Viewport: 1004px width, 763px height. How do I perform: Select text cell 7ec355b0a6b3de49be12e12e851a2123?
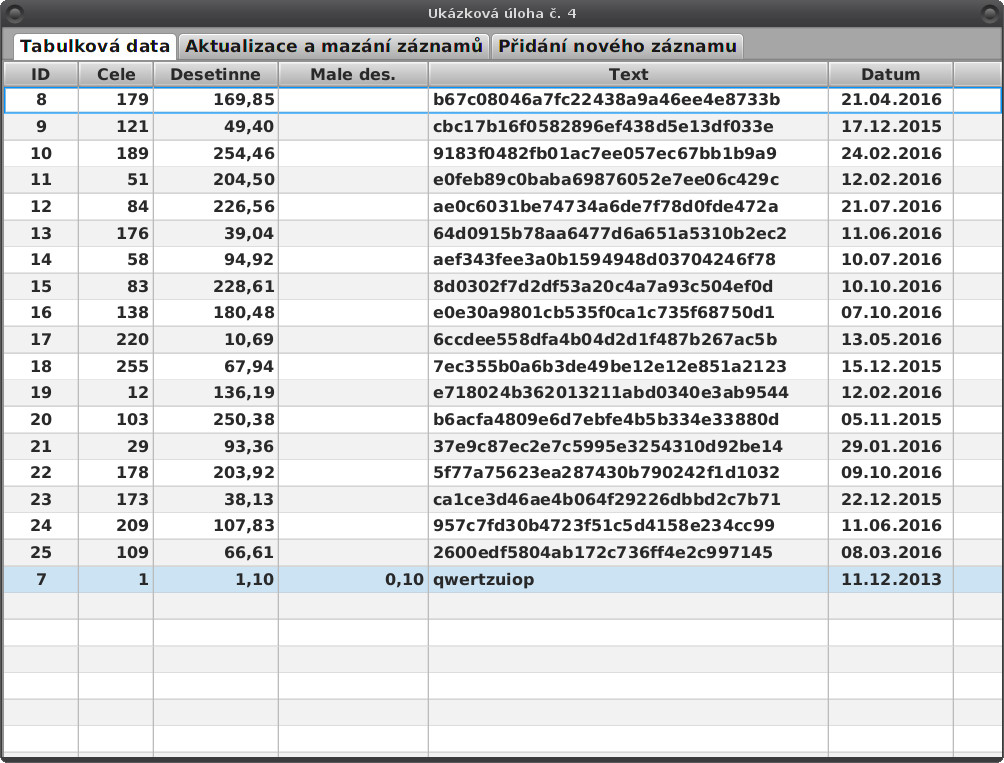tap(628, 367)
